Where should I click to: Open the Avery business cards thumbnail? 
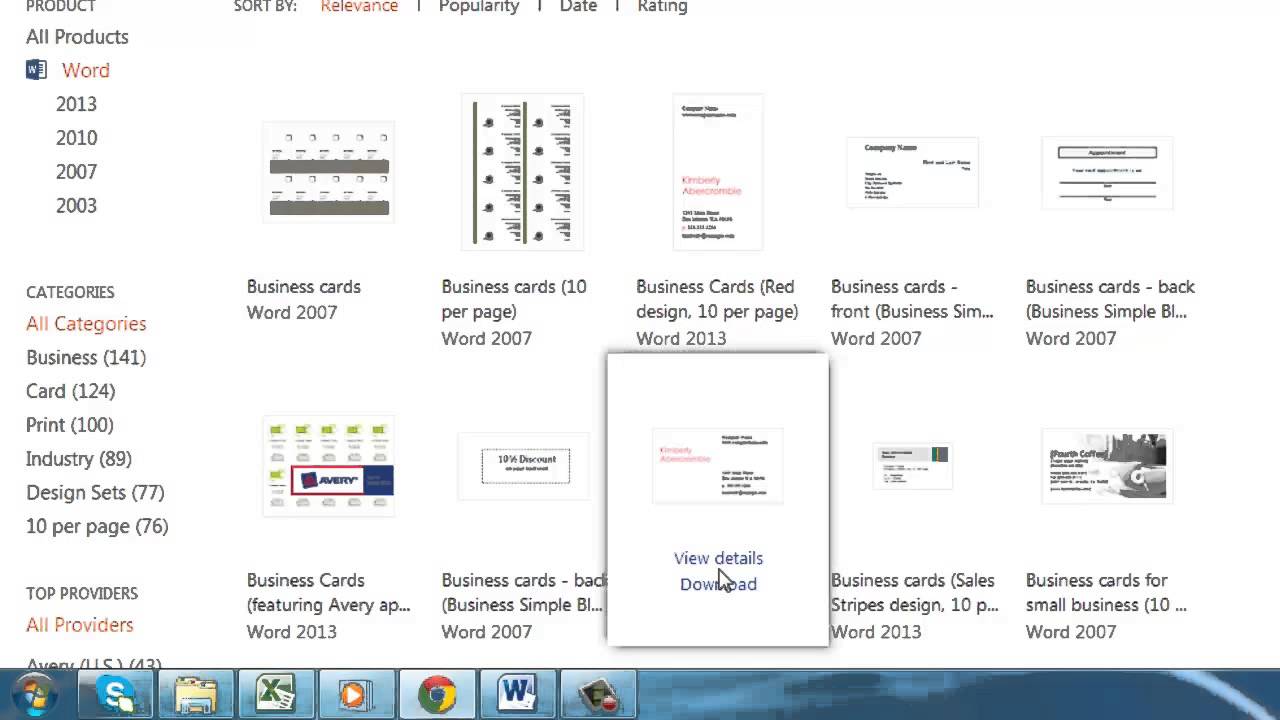pos(329,466)
